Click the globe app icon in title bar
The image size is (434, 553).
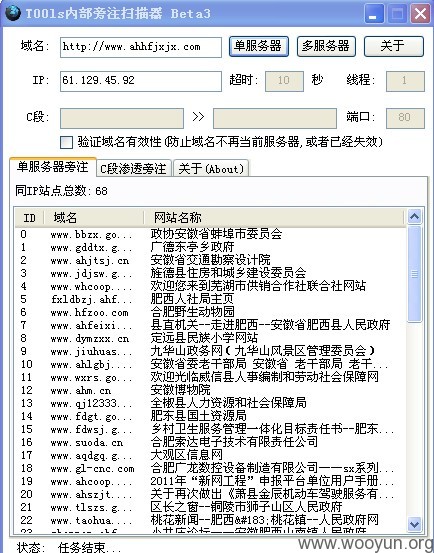[13, 13]
